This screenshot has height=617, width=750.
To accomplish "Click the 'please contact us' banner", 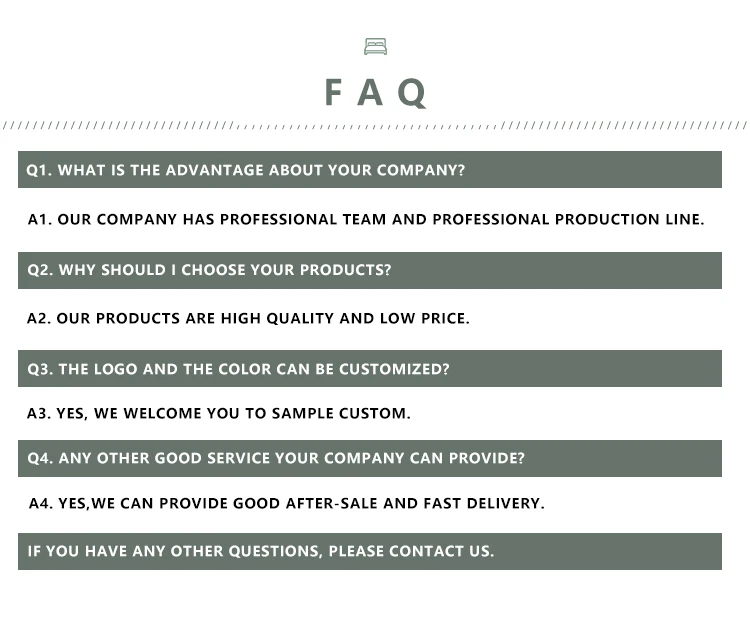I will pyautogui.click(x=370, y=551).
